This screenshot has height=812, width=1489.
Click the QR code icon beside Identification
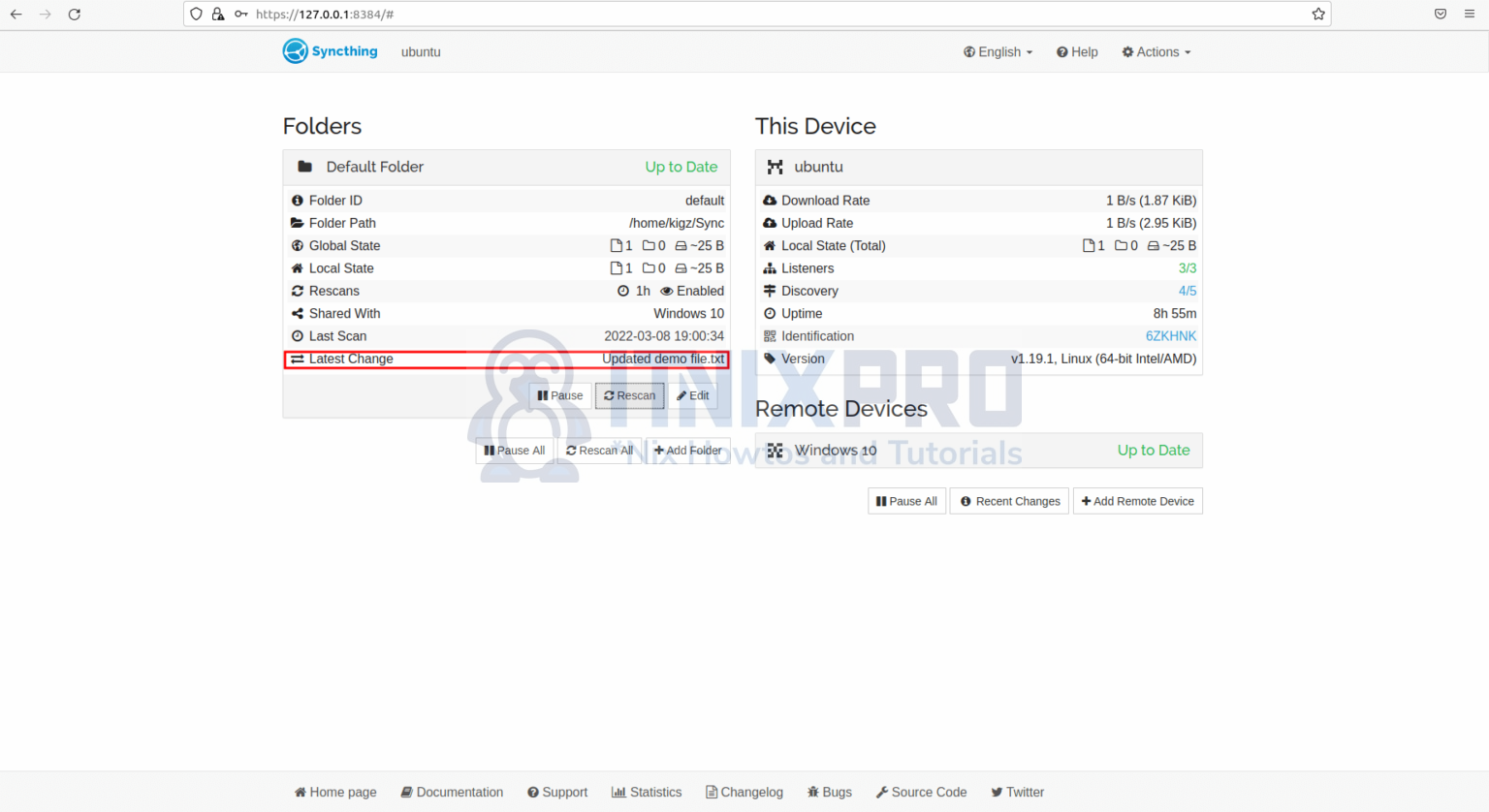tap(771, 336)
